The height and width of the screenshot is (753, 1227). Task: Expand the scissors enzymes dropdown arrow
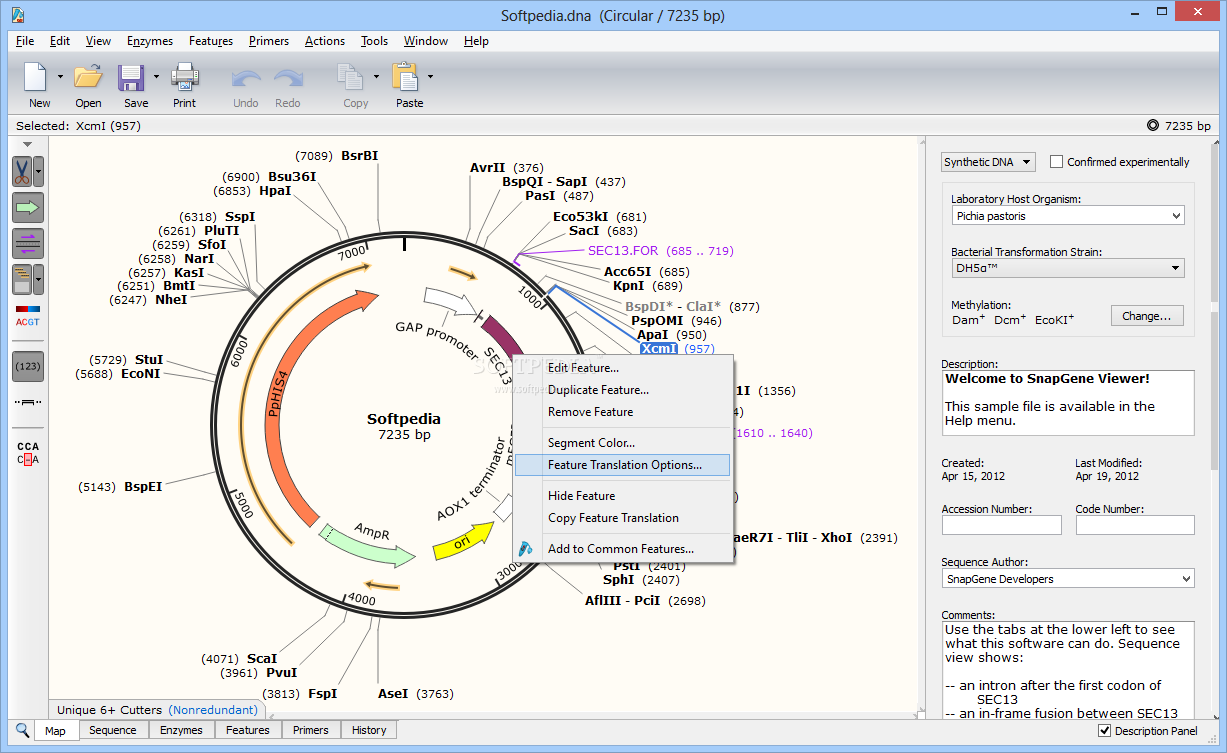39,171
